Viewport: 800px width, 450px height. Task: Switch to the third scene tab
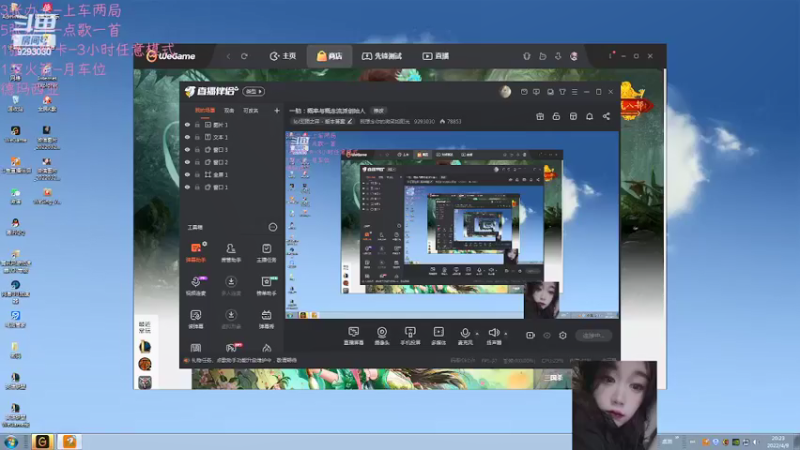pos(251,110)
